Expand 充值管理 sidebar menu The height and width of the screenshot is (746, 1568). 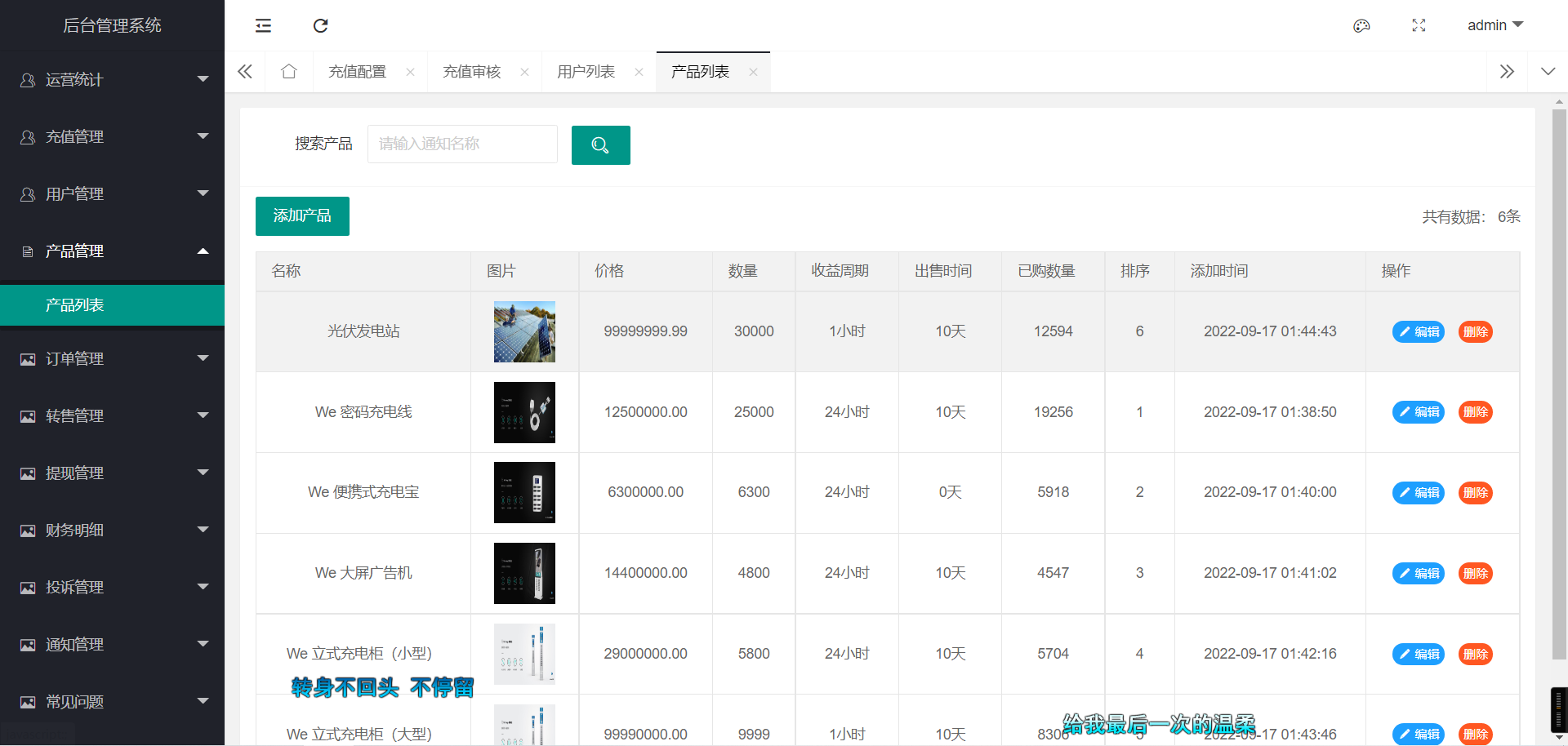(x=112, y=136)
